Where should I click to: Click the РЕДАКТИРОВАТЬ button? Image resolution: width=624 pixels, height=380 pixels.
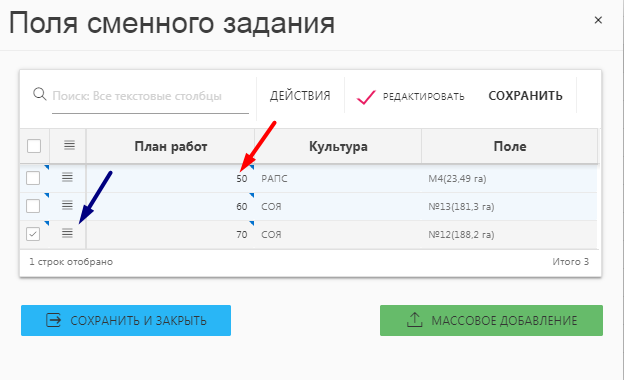tap(411, 97)
